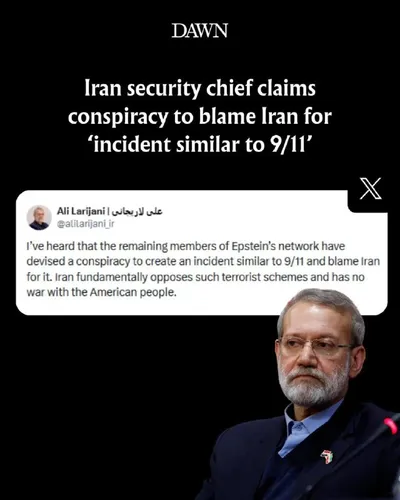The width and height of the screenshot is (400, 500).
Task: Click the headline text 'incident similar to 9/11'
Action: 200,144
